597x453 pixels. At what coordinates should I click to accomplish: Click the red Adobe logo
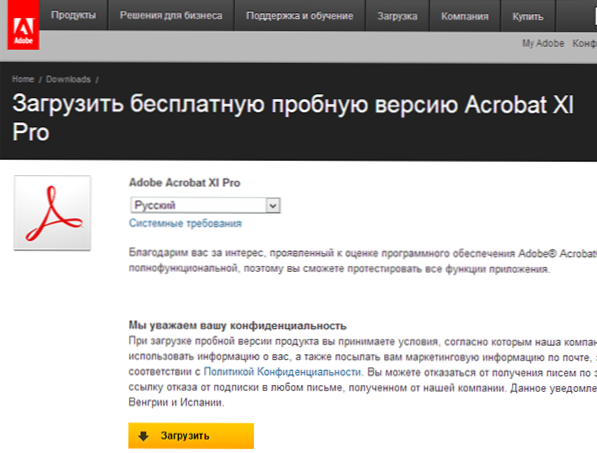[x=23, y=25]
